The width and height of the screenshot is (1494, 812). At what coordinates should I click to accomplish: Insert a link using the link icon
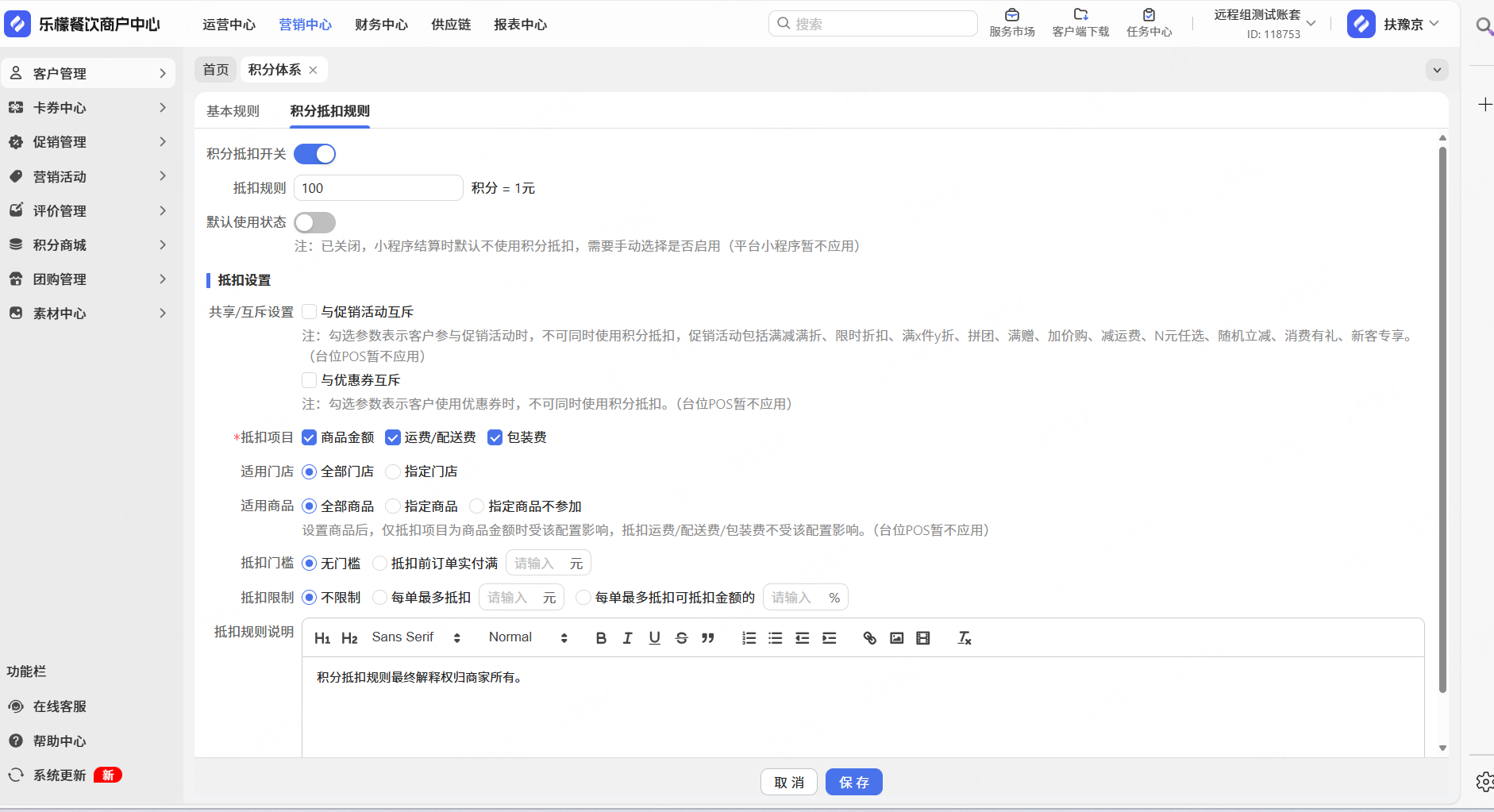pos(869,638)
